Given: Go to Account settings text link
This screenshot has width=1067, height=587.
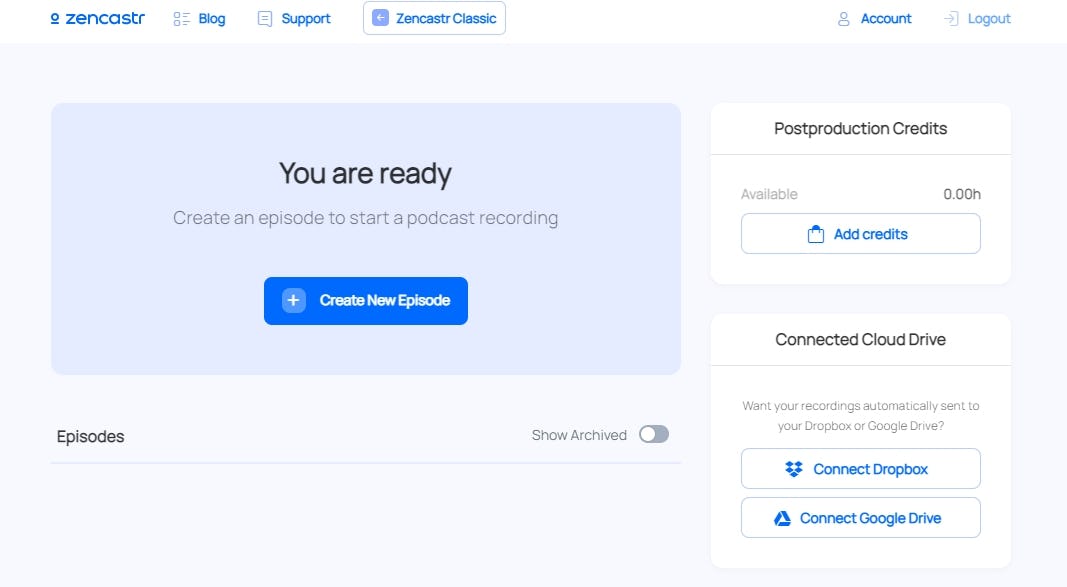Looking at the screenshot, I should tap(886, 19).
